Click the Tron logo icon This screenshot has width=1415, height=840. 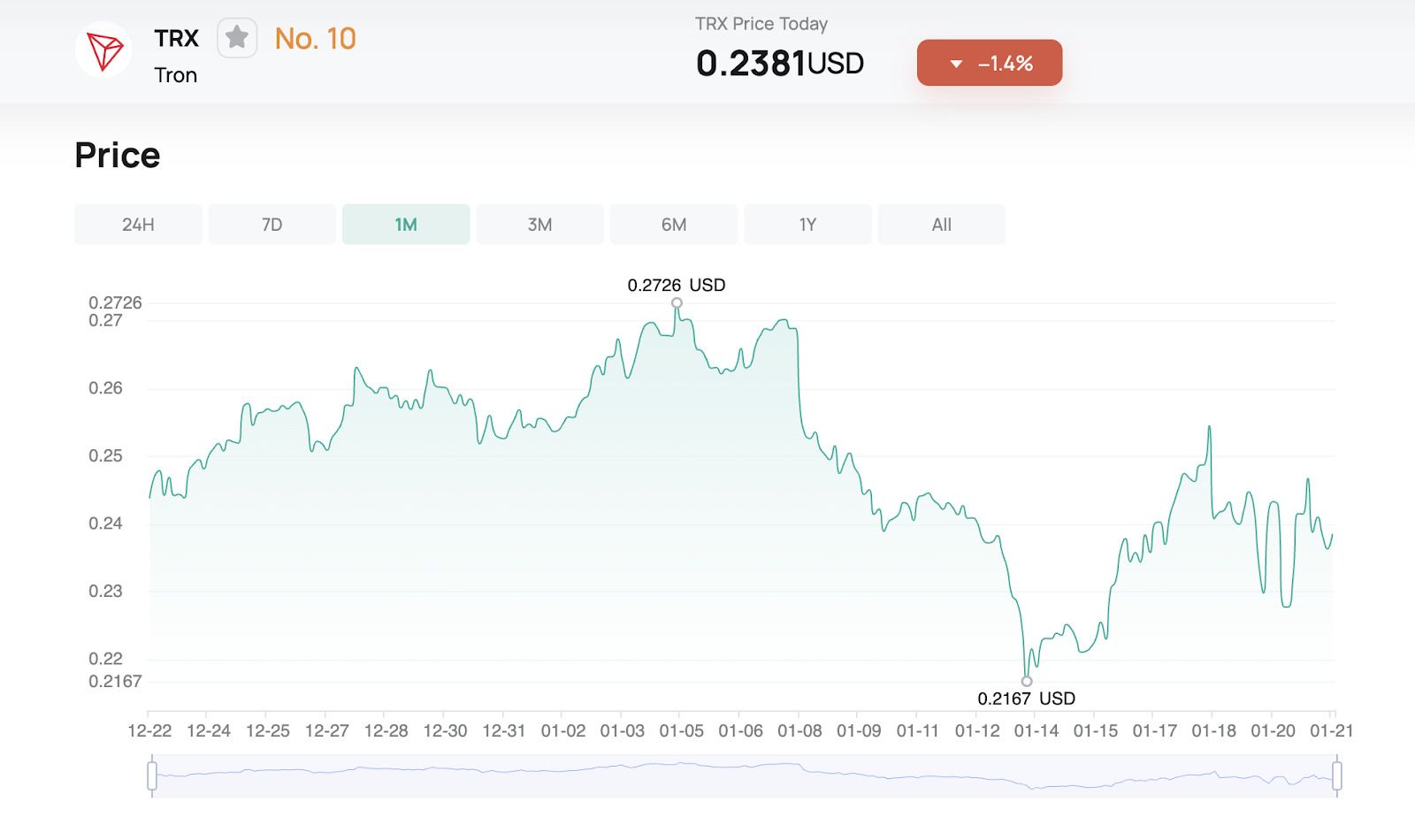pos(103,50)
